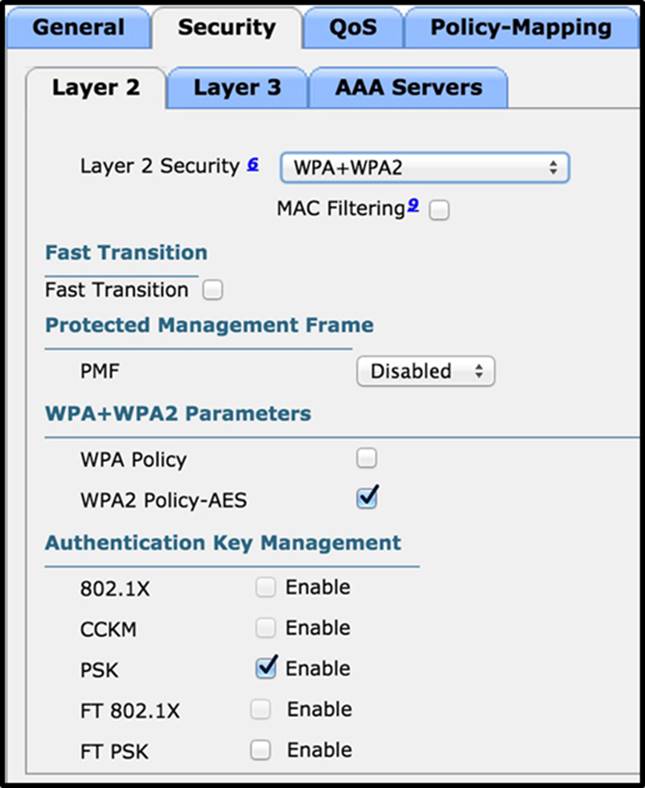Click footnote 9 link beside MAC Filtering
This screenshot has height=788, width=645.
[x=413, y=205]
